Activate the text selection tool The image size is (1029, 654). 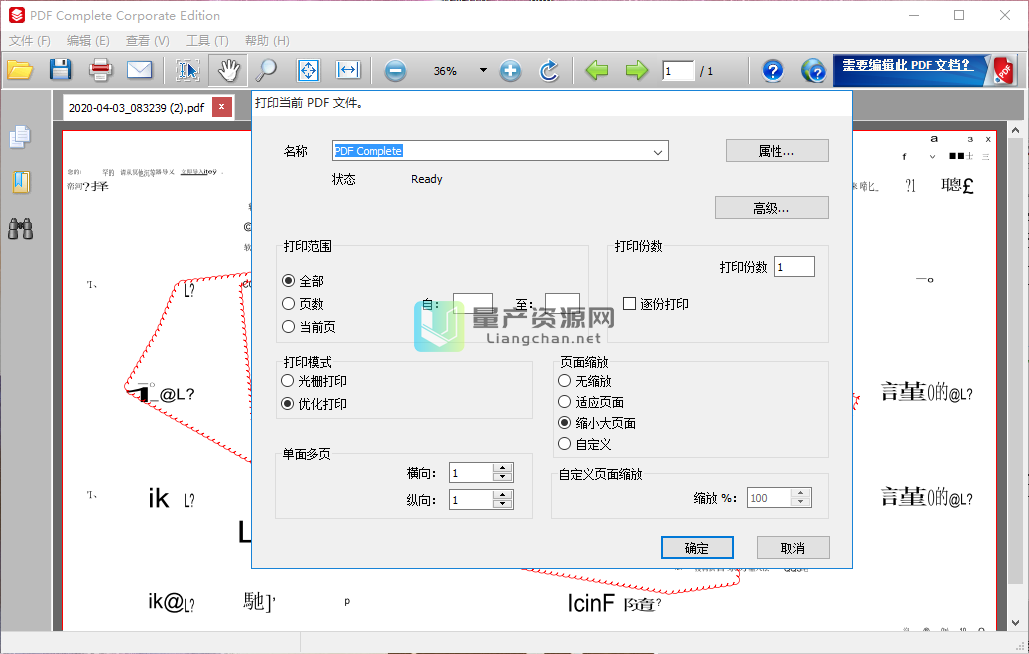[188, 70]
